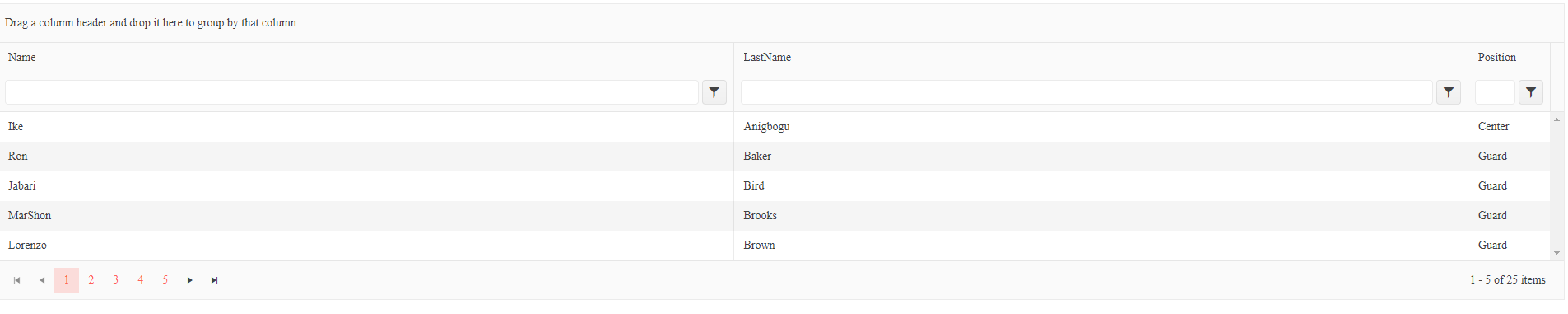The height and width of the screenshot is (314, 1568).
Task: Focus the Name filter text box
Action: coord(351,92)
